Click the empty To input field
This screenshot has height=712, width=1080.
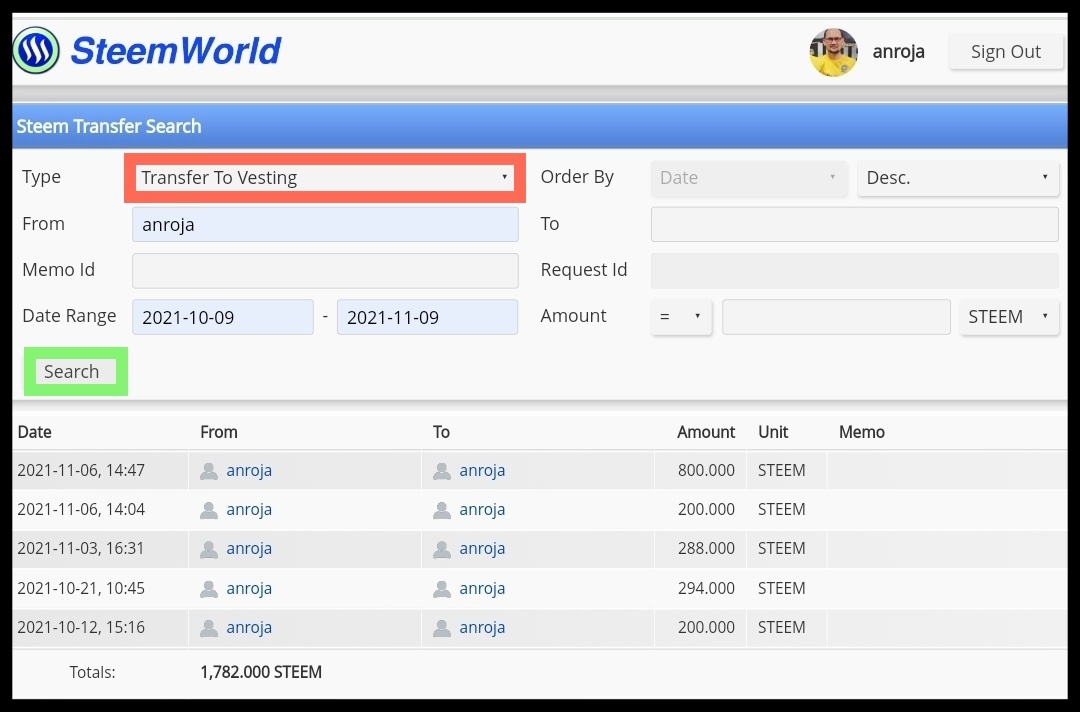tap(854, 224)
